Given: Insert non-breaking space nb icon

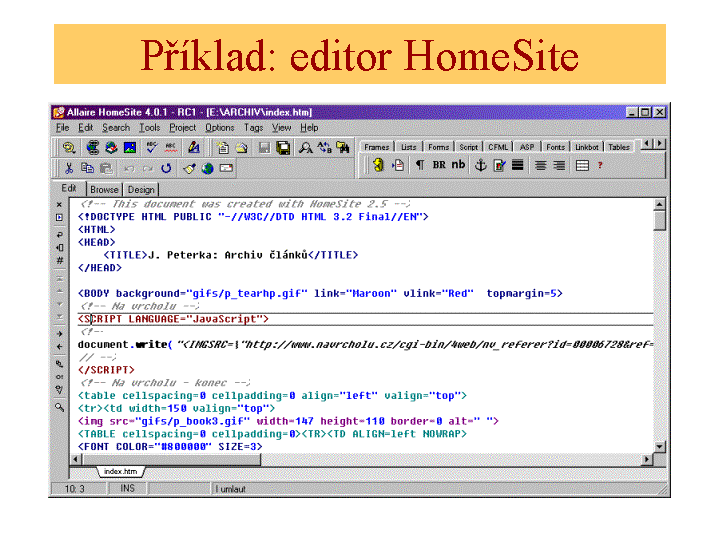Looking at the screenshot, I should click(458, 165).
